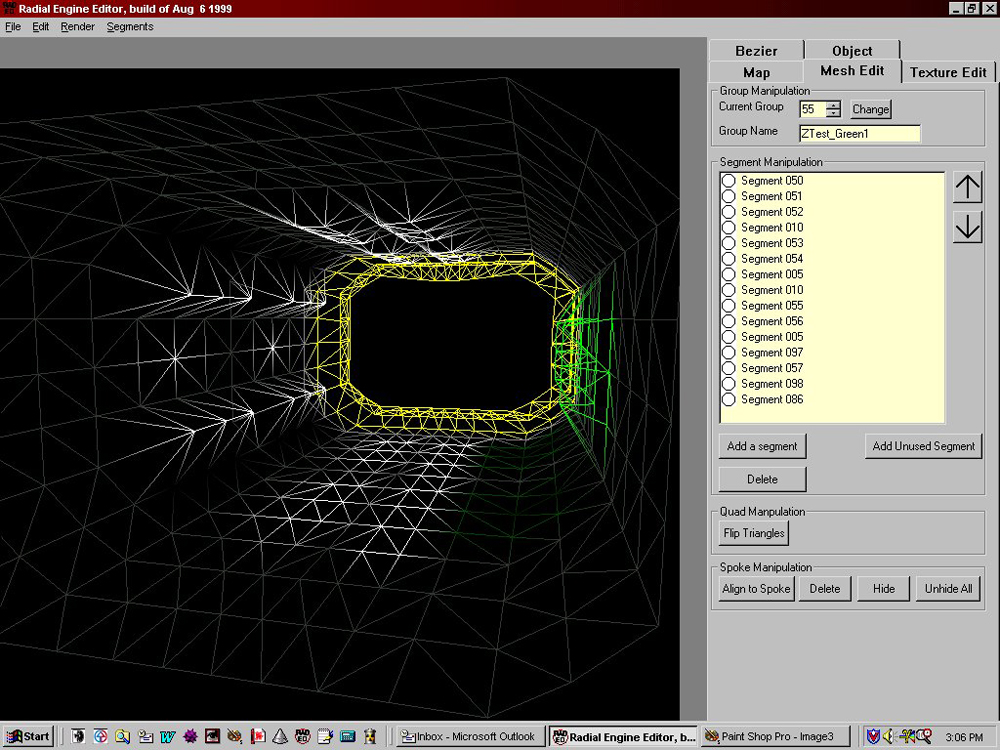The height and width of the screenshot is (750, 1000).
Task: Click the 3:06 PM taskbar clock
Action: tap(964, 737)
